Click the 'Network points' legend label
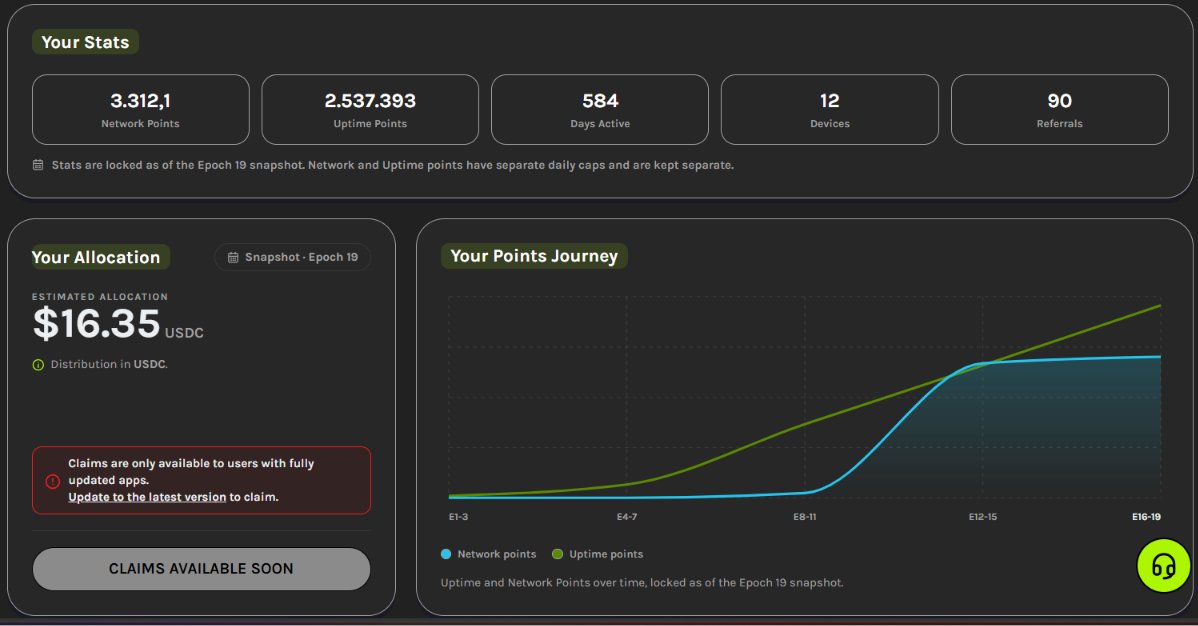1198x626 pixels. point(497,554)
